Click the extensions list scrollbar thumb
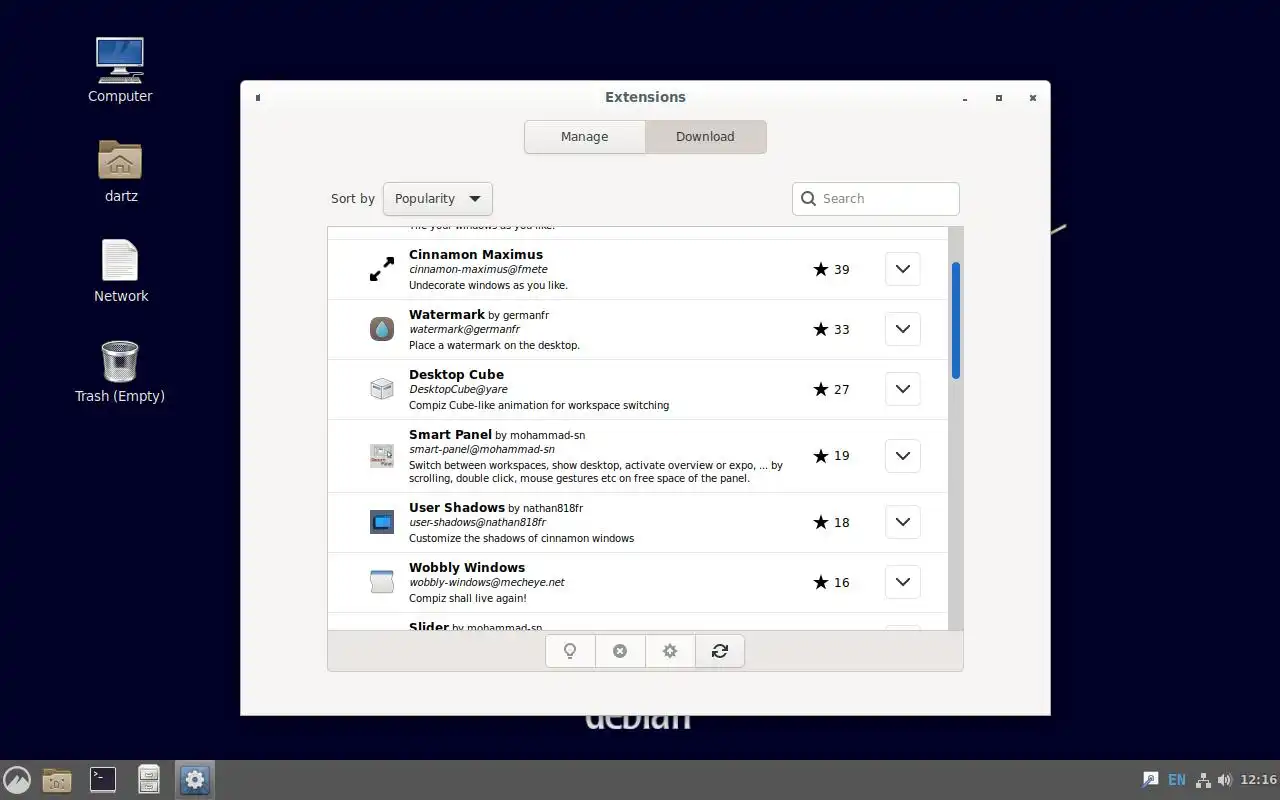The width and height of the screenshot is (1280, 800). click(x=956, y=320)
